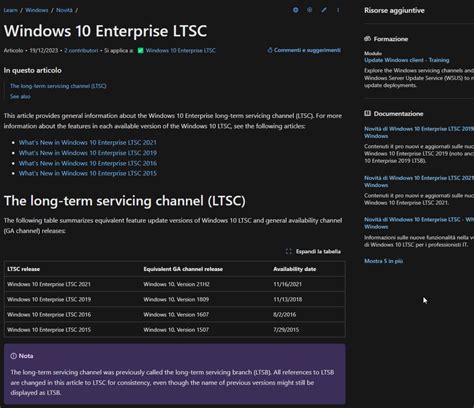
Task: Open What's New in Windows 10 Enterprise LTSC 2016
Action: (x=88, y=163)
